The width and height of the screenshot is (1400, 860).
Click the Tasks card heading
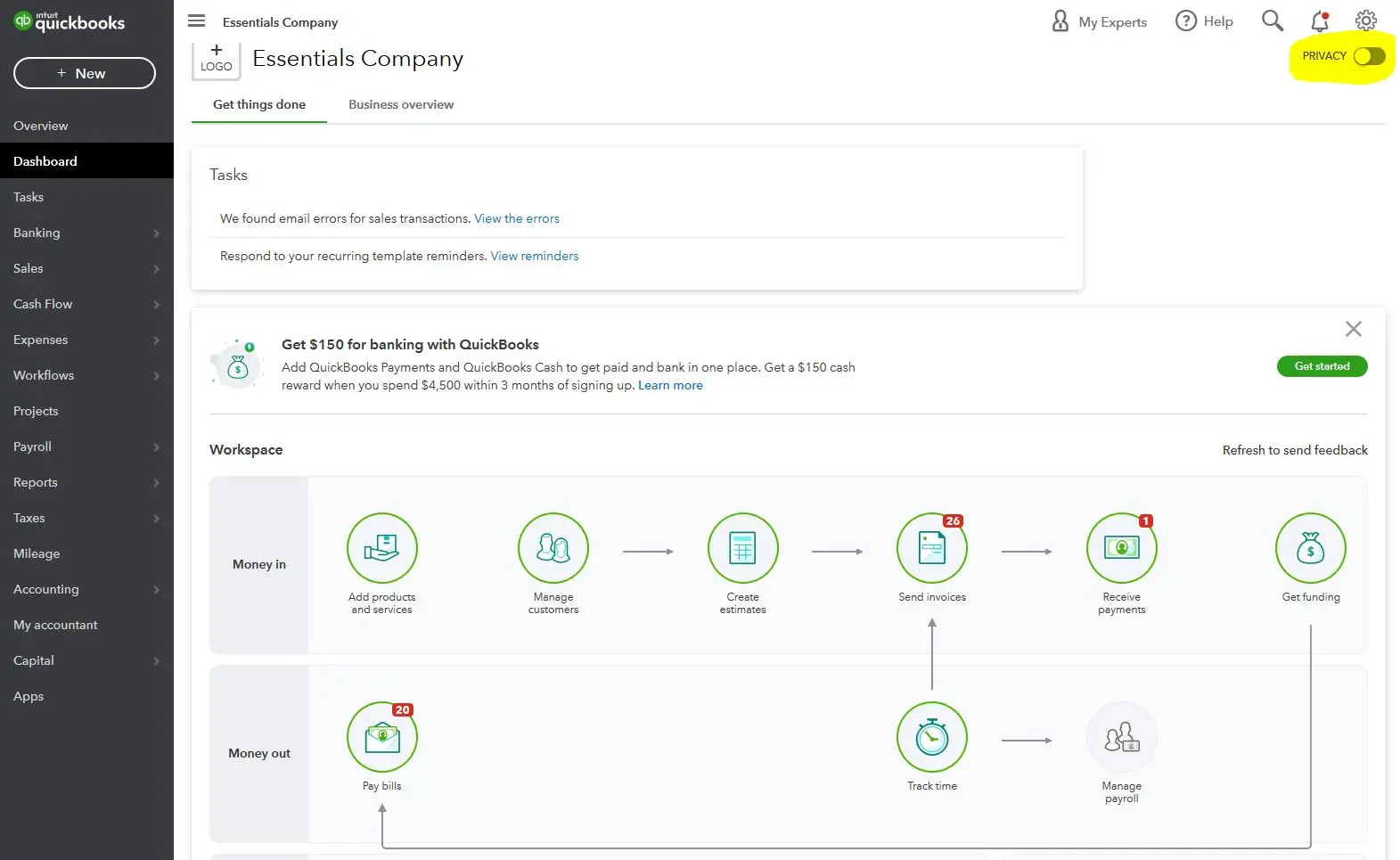[x=228, y=175]
